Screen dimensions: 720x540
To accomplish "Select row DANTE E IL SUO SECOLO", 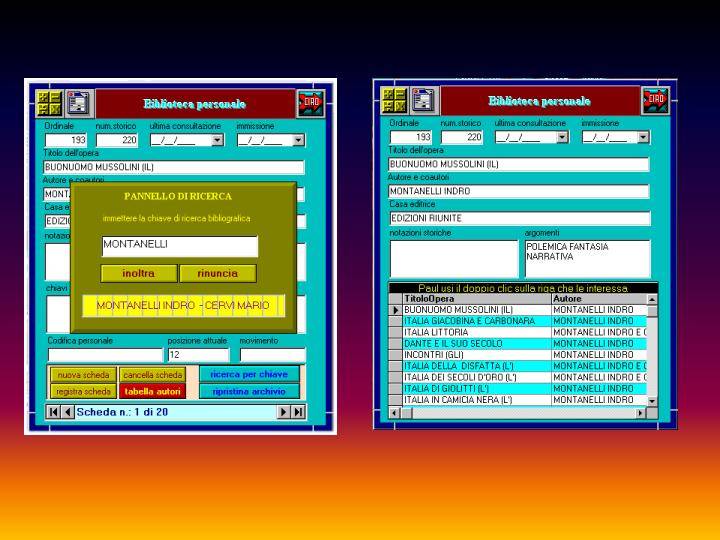I will coord(524,343).
